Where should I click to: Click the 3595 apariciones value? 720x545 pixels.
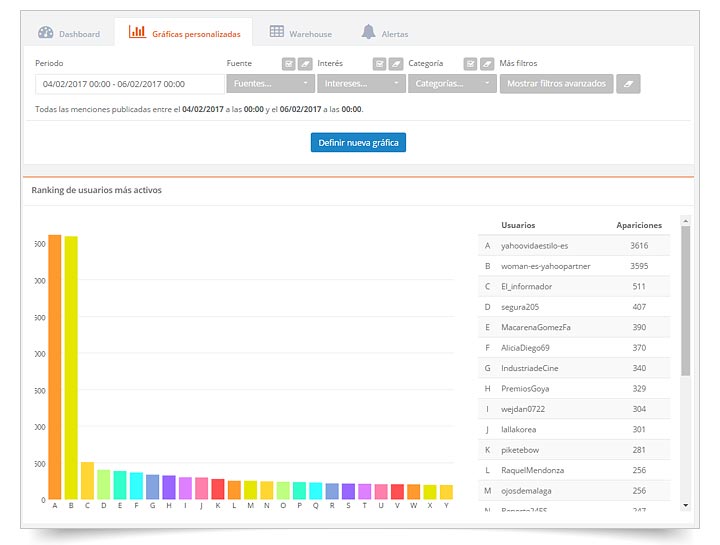(x=639, y=266)
